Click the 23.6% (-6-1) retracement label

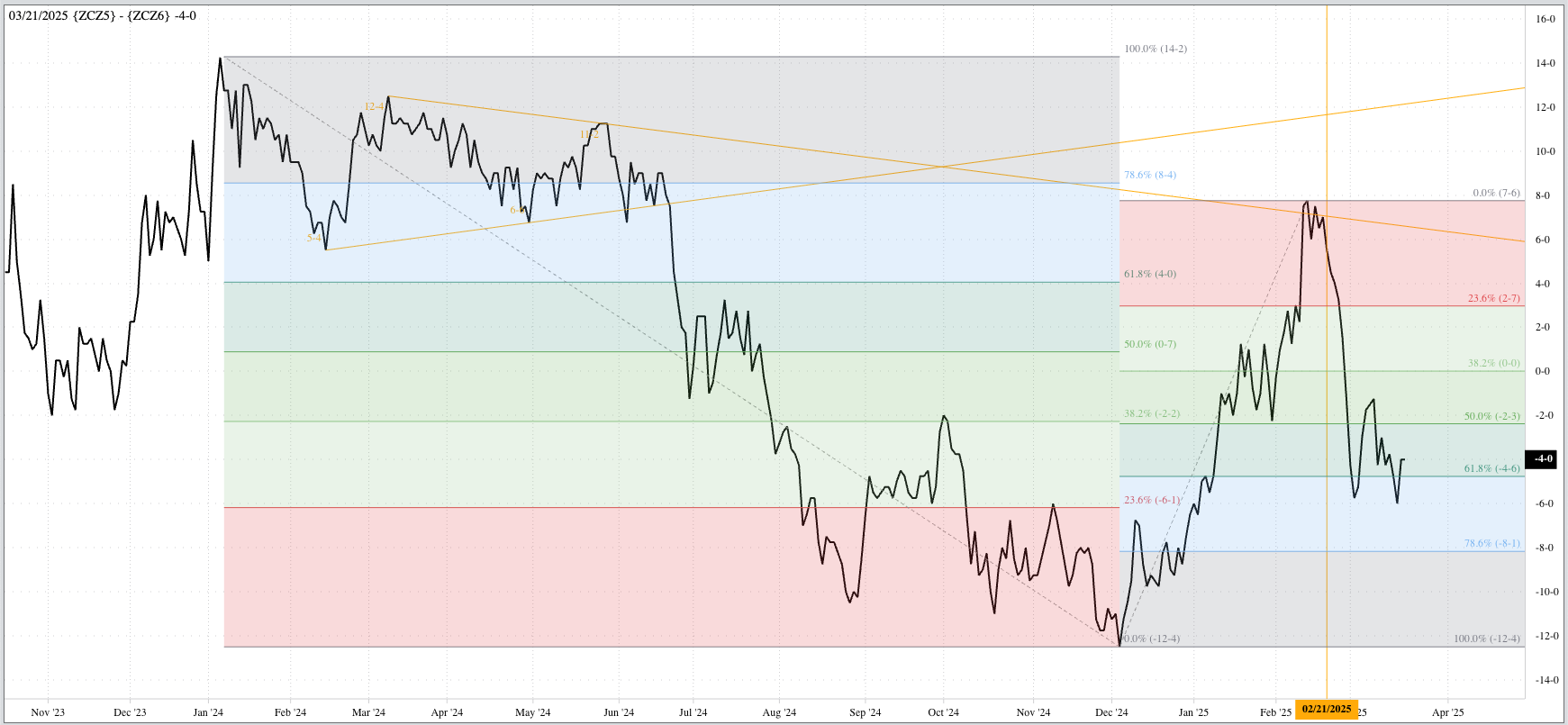pos(1151,500)
